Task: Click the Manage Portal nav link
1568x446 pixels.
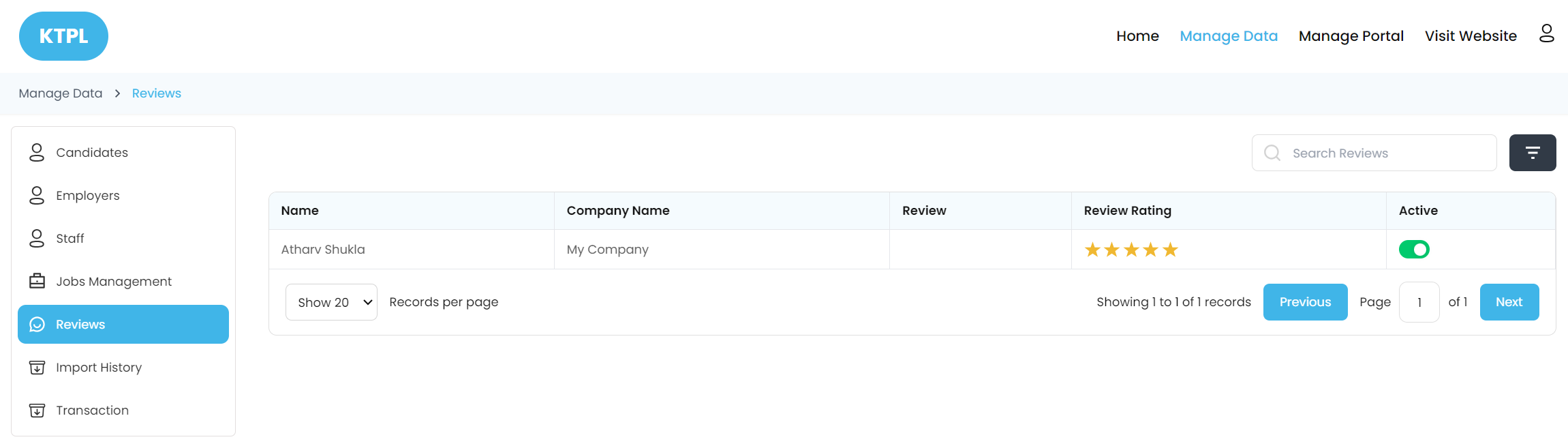Action: point(1351,36)
